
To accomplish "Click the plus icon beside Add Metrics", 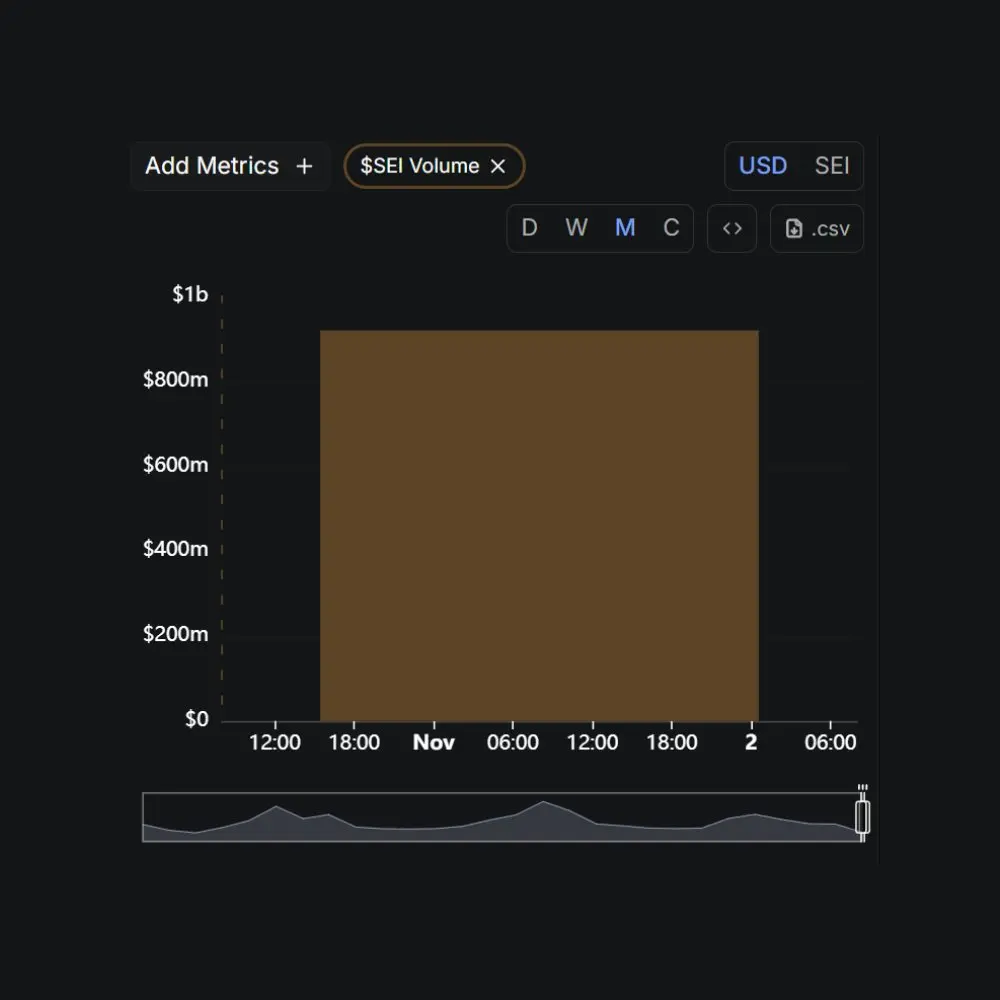I will pos(304,166).
